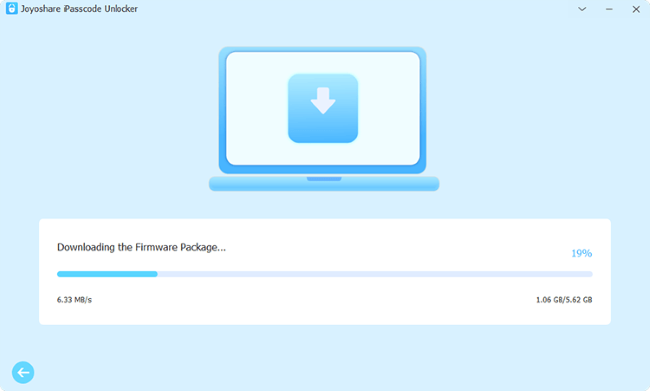The height and width of the screenshot is (391, 650).
Task: Click the 6.33 MB/s download speed
Action: coord(74,299)
